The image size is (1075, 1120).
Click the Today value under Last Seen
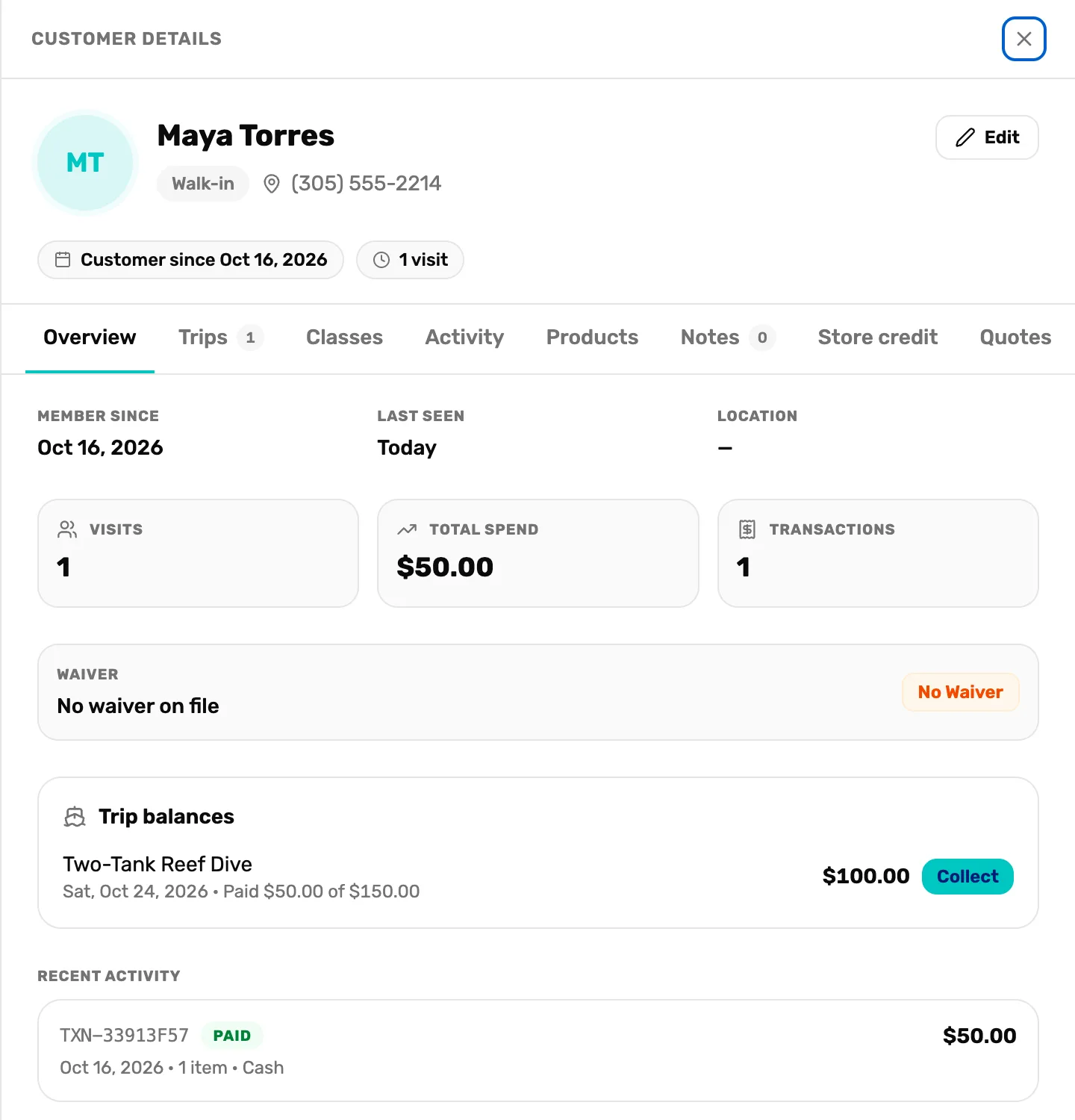(x=407, y=448)
